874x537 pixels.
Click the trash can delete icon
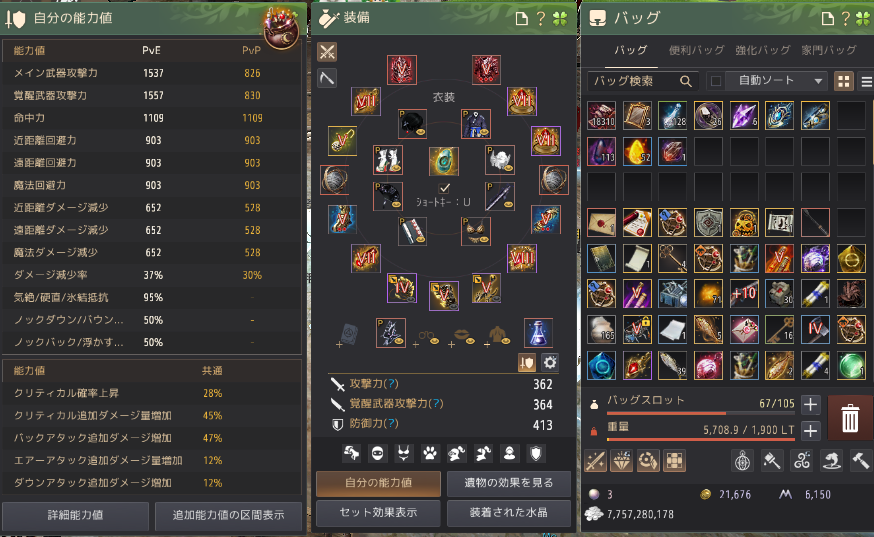[849, 418]
